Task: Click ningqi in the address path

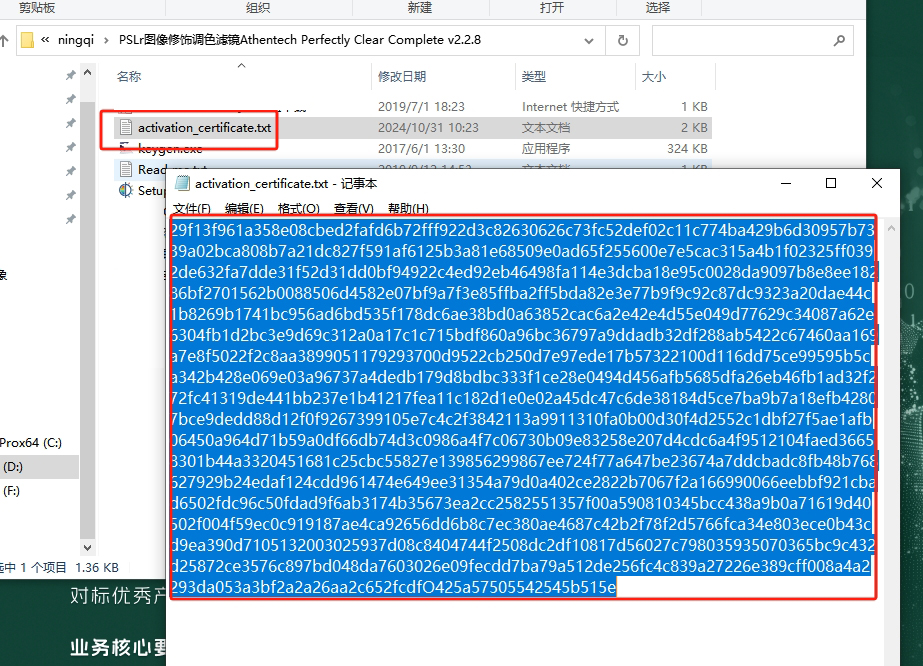Action: pyautogui.click(x=76, y=40)
